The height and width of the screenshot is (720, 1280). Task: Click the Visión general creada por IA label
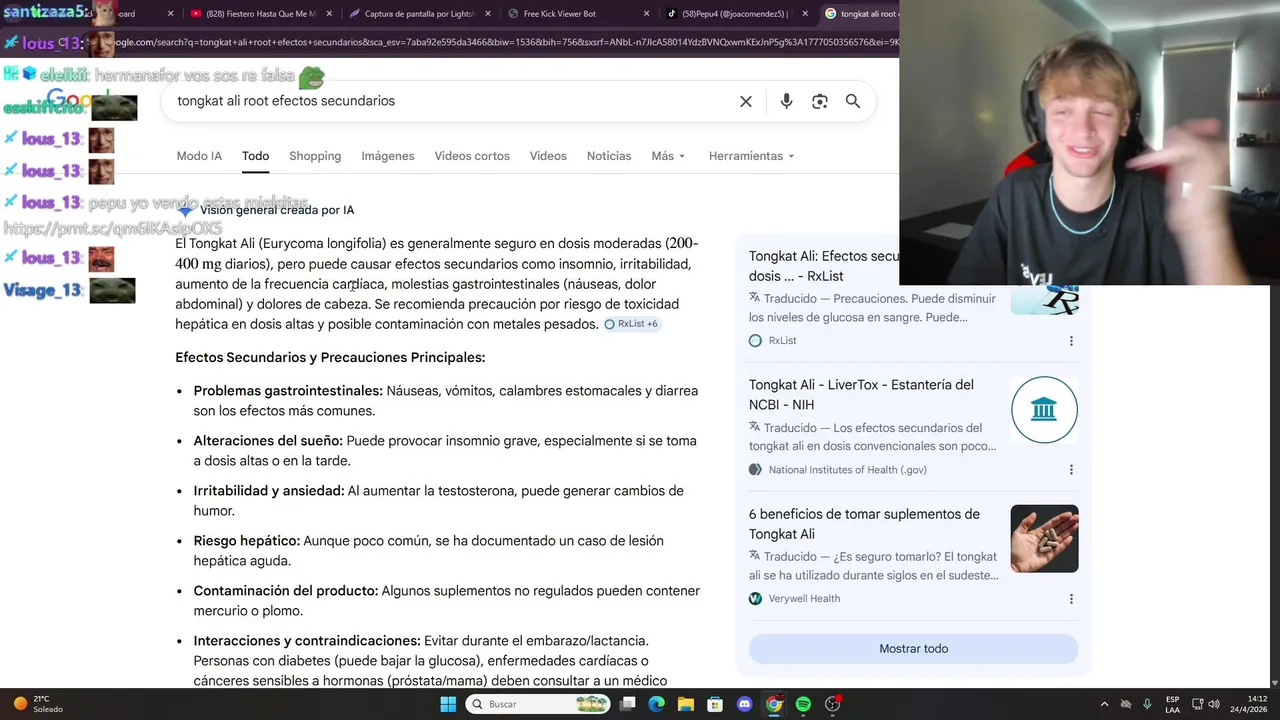[277, 210]
